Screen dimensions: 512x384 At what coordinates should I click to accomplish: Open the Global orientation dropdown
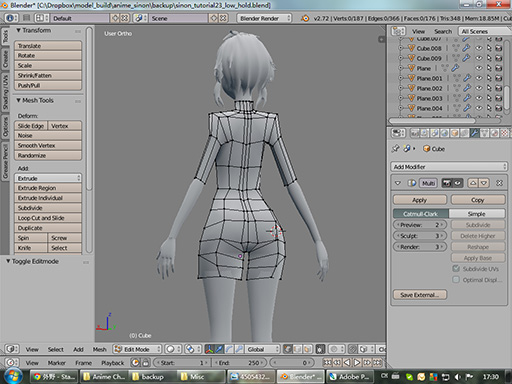click(262, 349)
